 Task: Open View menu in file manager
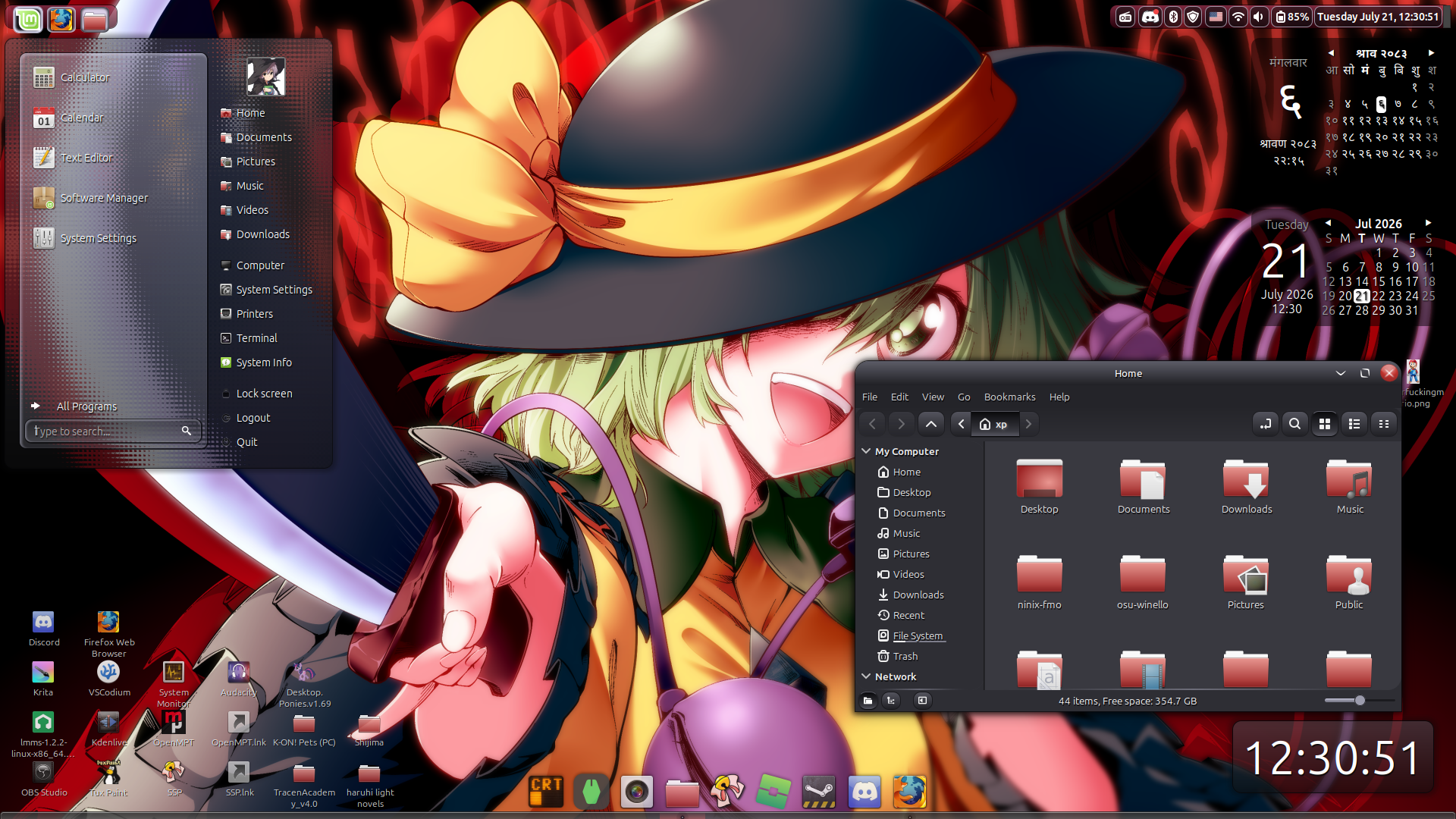click(x=933, y=397)
